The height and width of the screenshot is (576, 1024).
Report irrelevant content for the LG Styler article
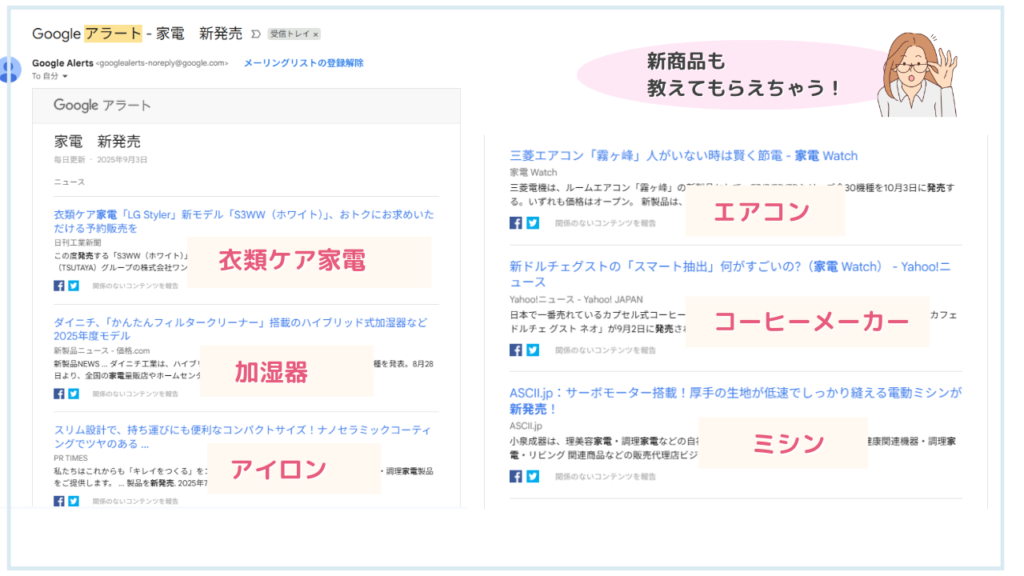click(x=135, y=285)
